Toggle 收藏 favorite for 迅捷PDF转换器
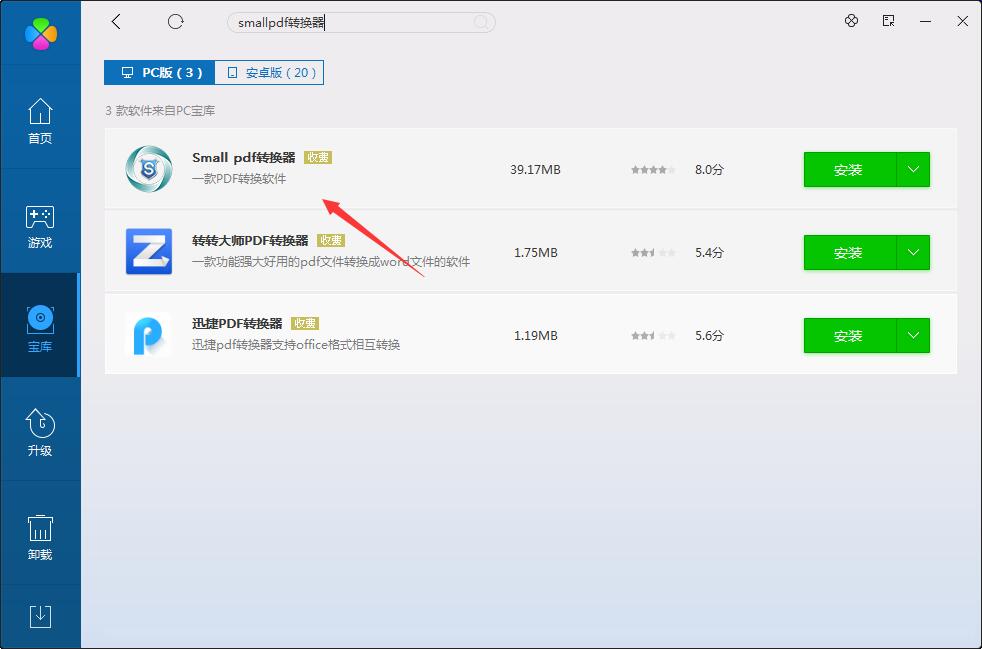The height and width of the screenshot is (649, 982). (306, 324)
